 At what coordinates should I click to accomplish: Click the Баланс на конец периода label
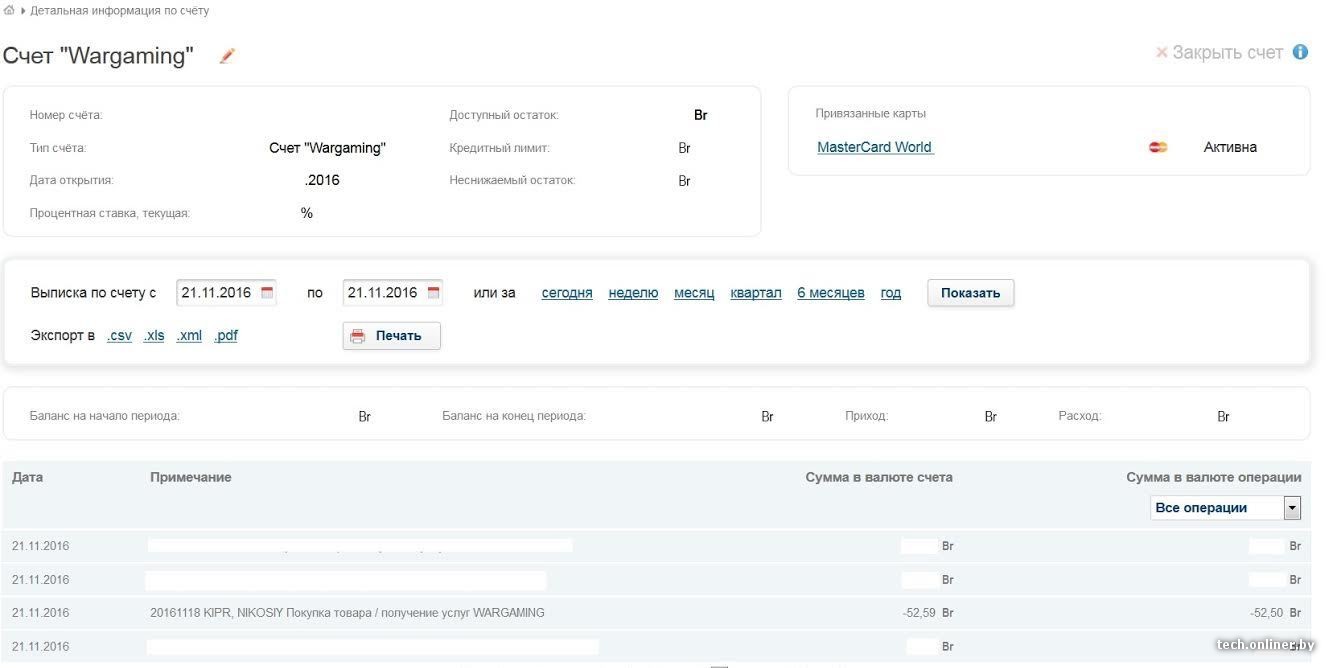514,416
